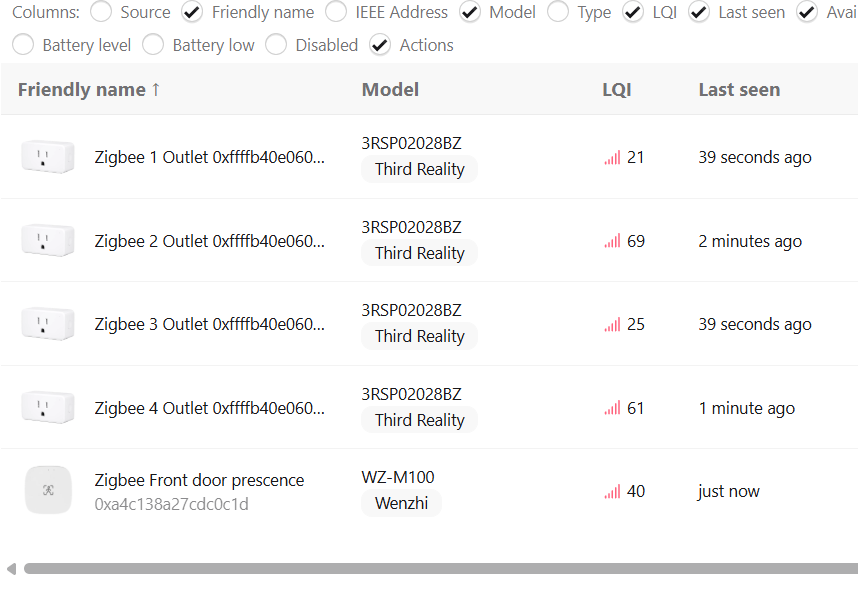Hide the Actions column
This screenshot has width=858, height=593.
point(380,45)
